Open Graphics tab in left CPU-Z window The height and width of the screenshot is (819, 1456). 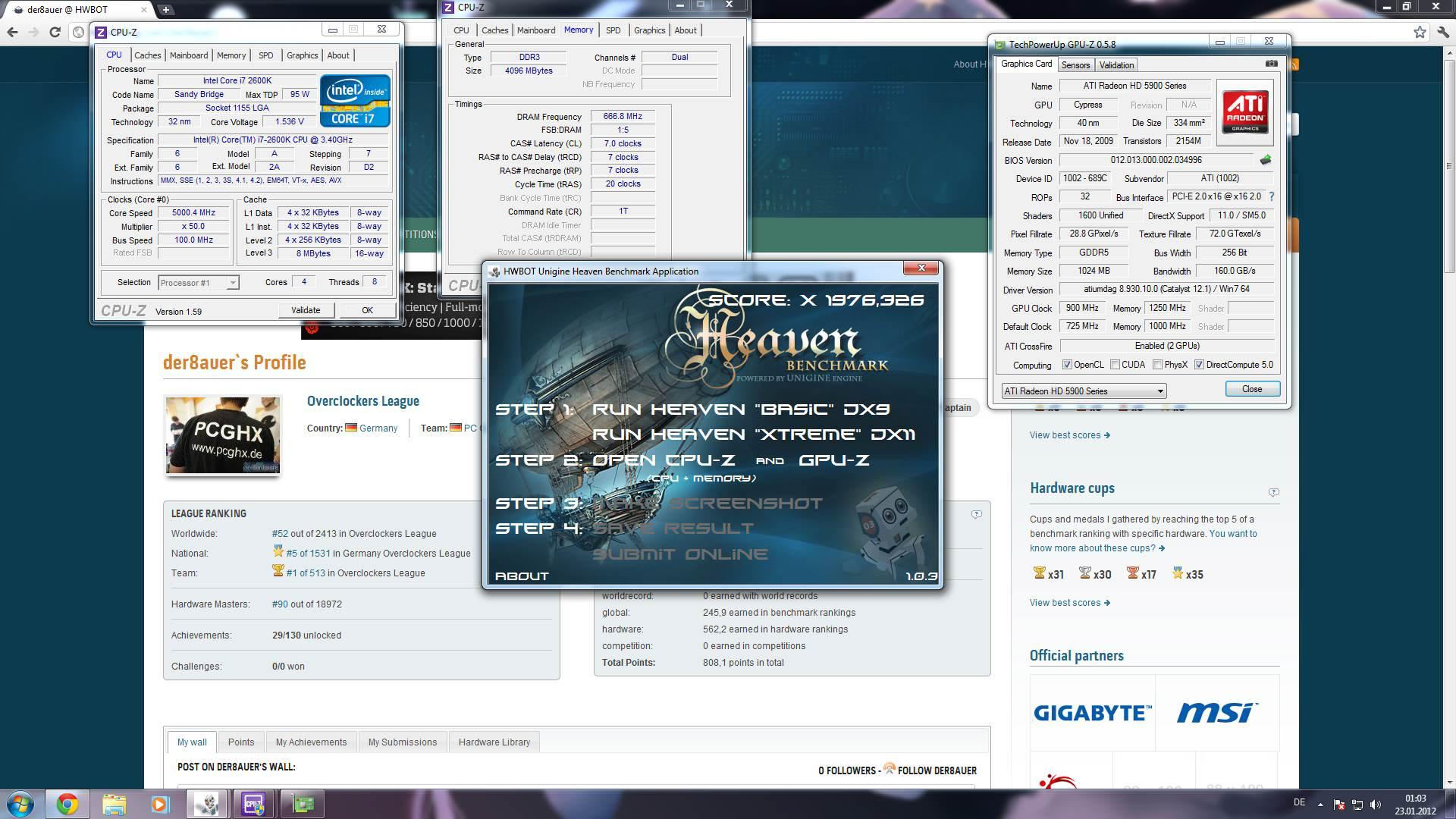(x=302, y=55)
